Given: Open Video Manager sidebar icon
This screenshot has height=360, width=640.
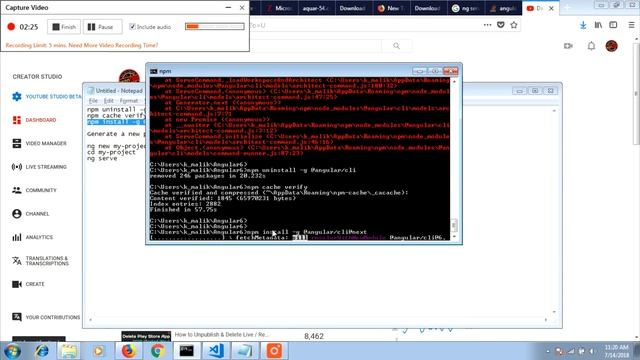Looking at the screenshot, I should pos(17,143).
